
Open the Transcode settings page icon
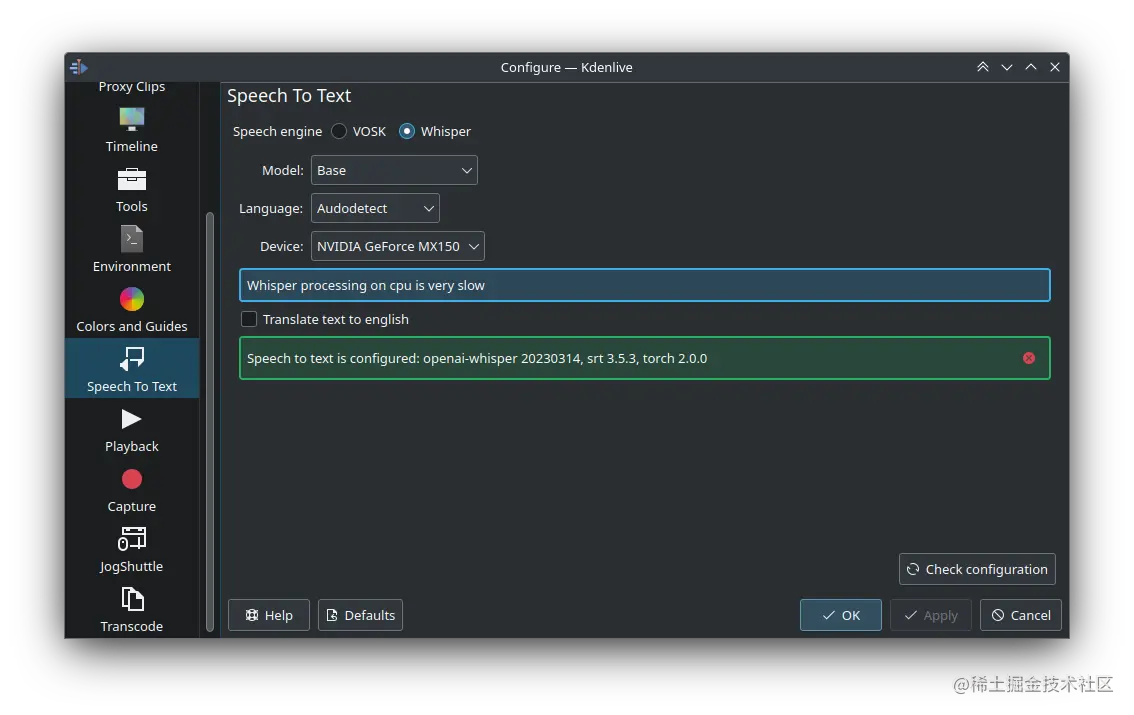point(132,599)
